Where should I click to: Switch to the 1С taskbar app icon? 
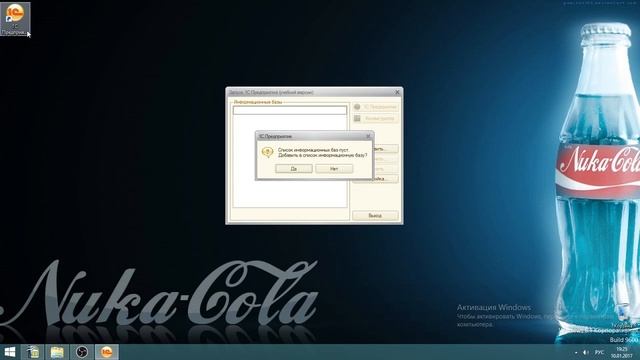[107, 352]
